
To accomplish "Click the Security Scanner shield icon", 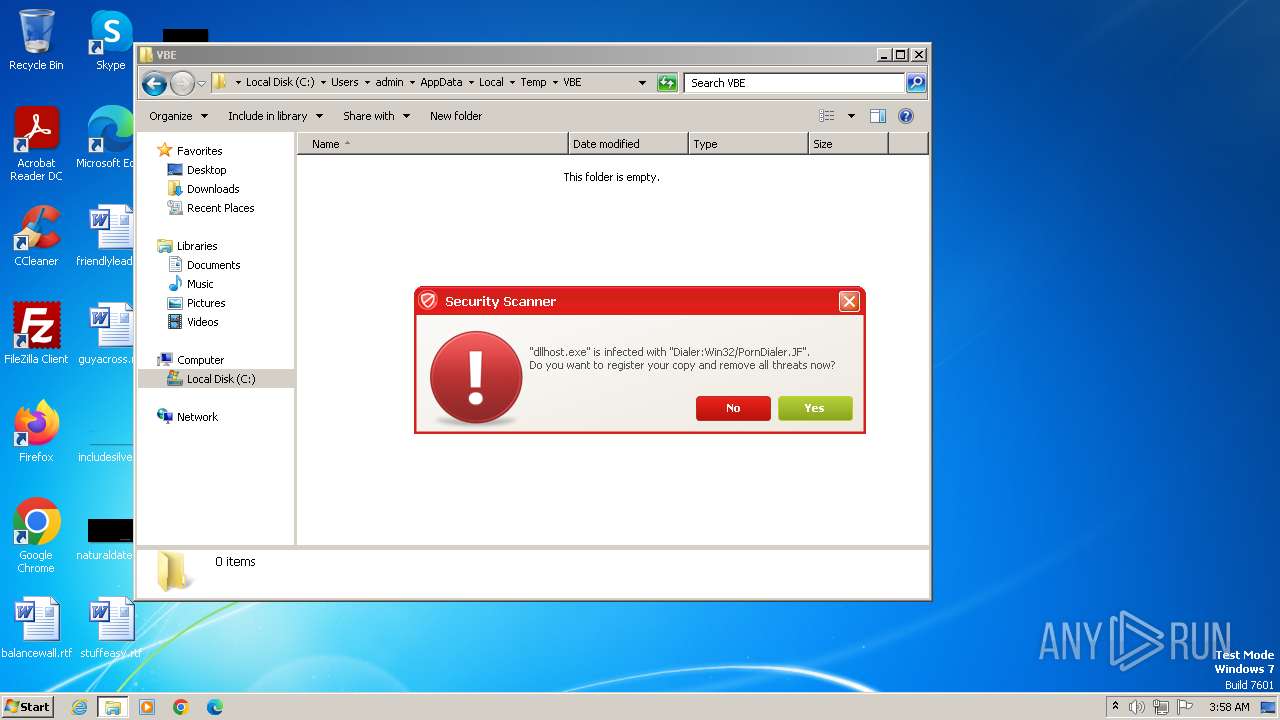I will (x=429, y=301).
